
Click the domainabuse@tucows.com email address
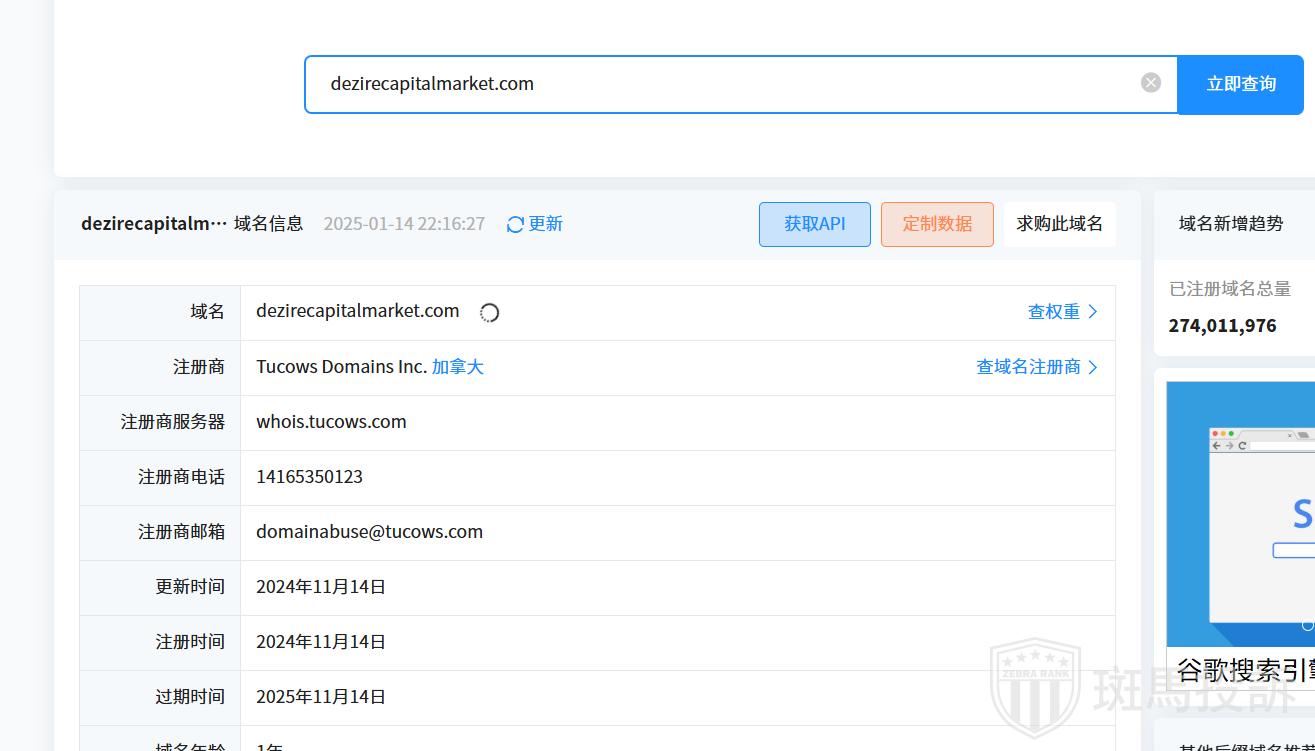pyautogui.click(x=369, y=532)
